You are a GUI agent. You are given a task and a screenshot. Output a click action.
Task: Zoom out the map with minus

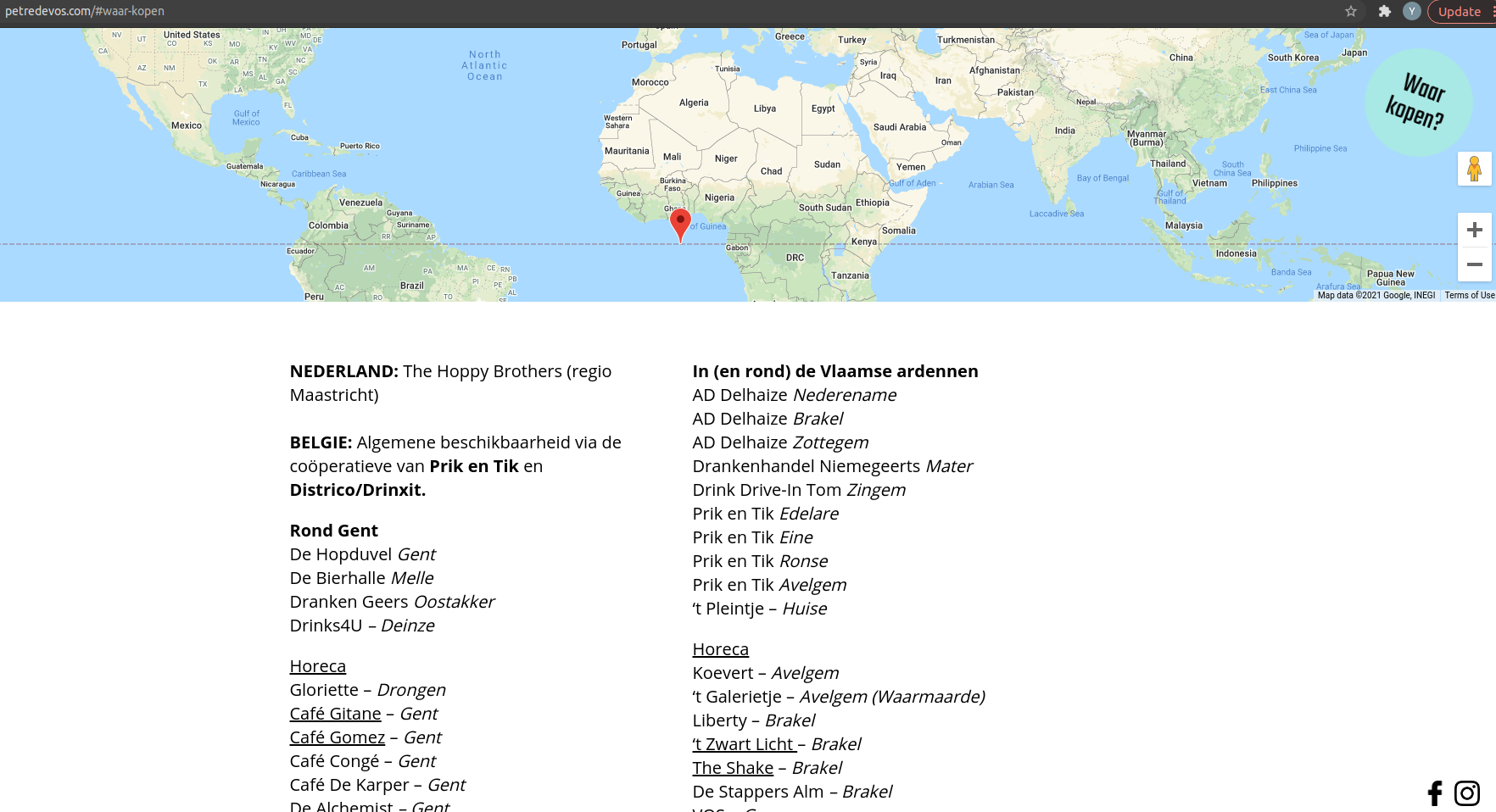1475,264
